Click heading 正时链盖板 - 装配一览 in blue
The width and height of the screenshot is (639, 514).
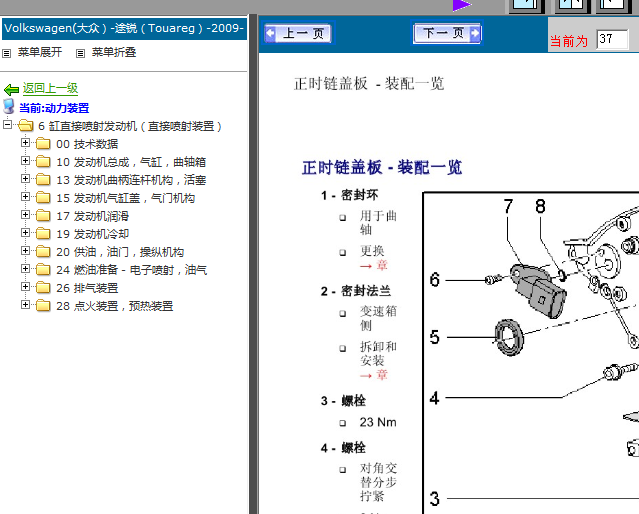coord(382,168)
